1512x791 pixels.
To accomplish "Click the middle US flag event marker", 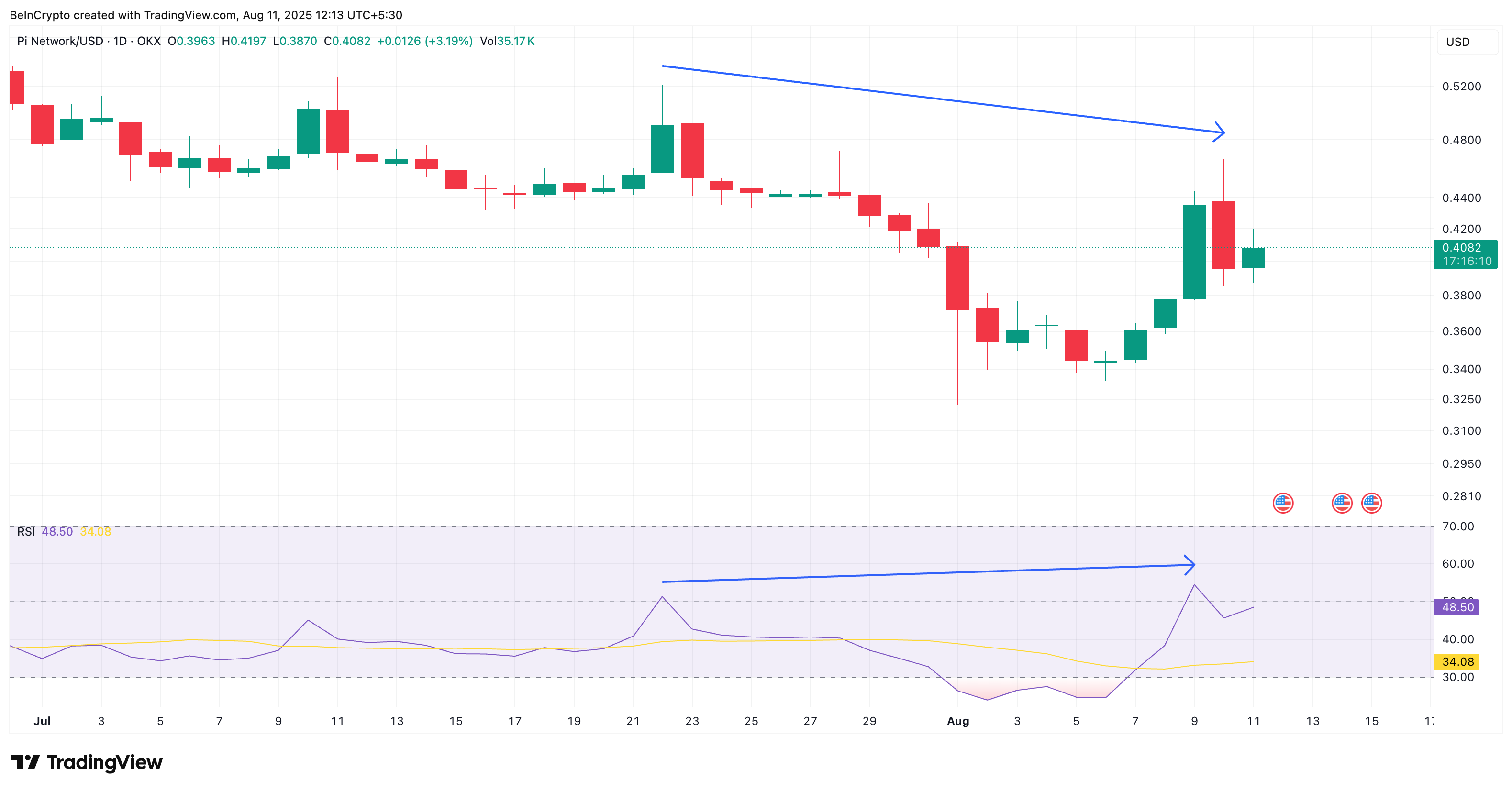I will pyautogui.click(x=1343, y=502).
